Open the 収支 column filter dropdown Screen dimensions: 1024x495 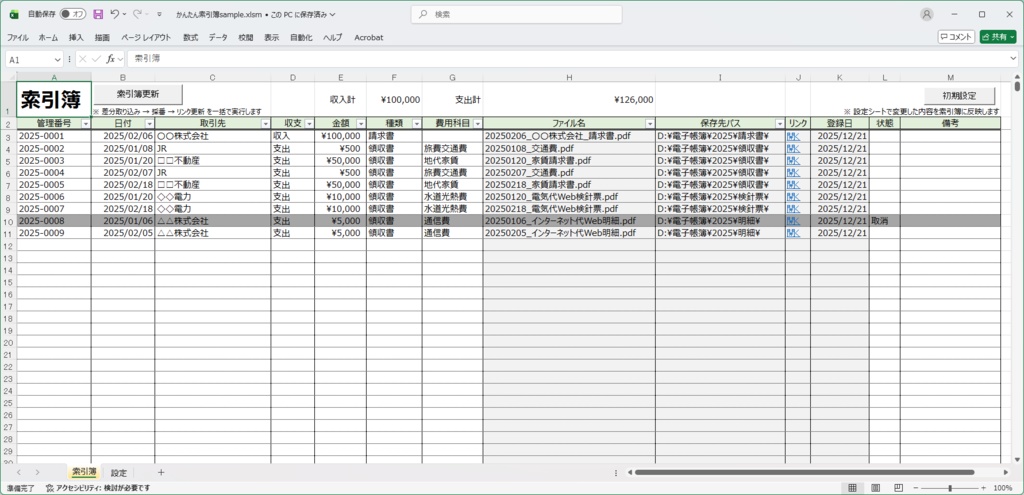tap(309, 123)
